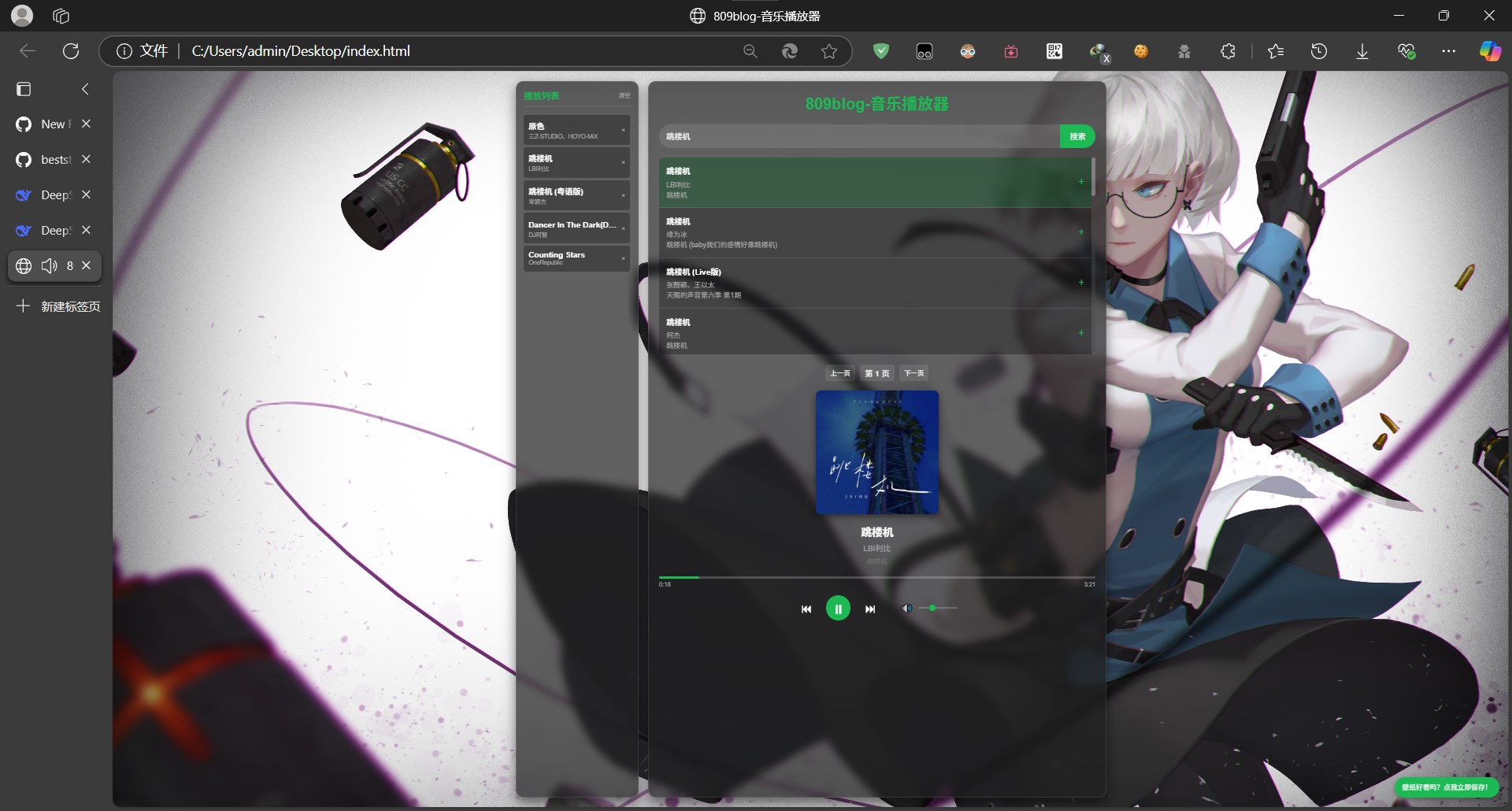
Task: Seek using the song progress bar
Action: pyautogui.click(x=876, y=577)
